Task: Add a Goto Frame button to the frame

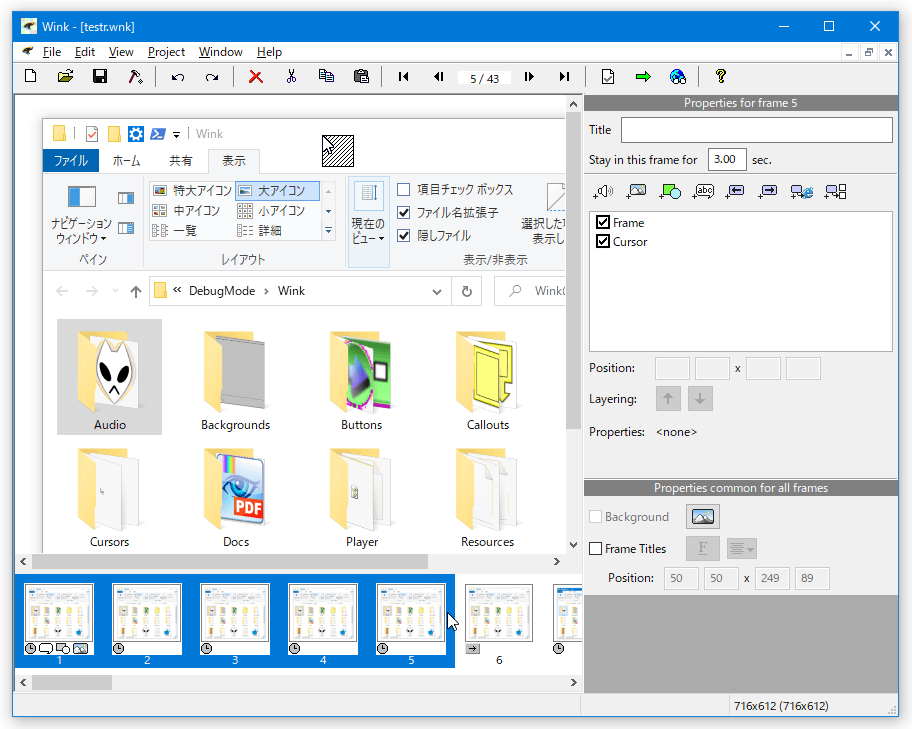Action: [x=836, y=191]
